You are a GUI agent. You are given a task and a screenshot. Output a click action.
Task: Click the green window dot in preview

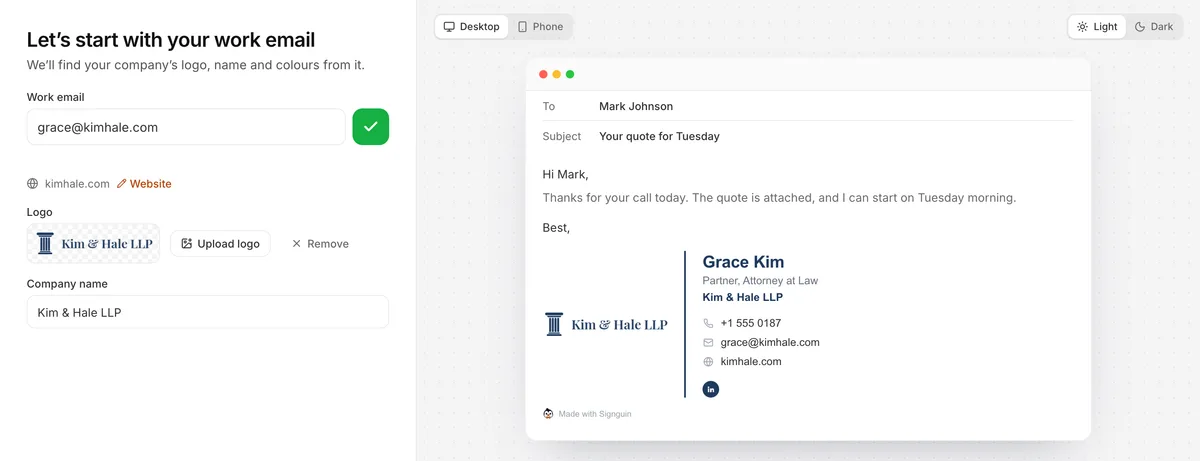click(570, 74)
